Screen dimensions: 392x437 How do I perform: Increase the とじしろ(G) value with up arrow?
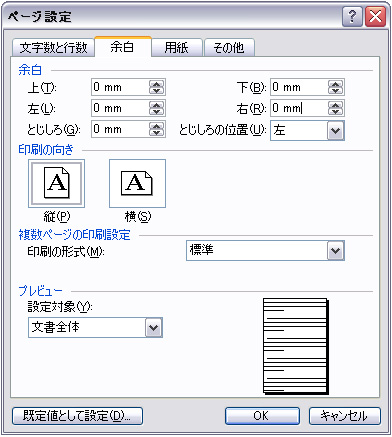[x=156, y=126]
